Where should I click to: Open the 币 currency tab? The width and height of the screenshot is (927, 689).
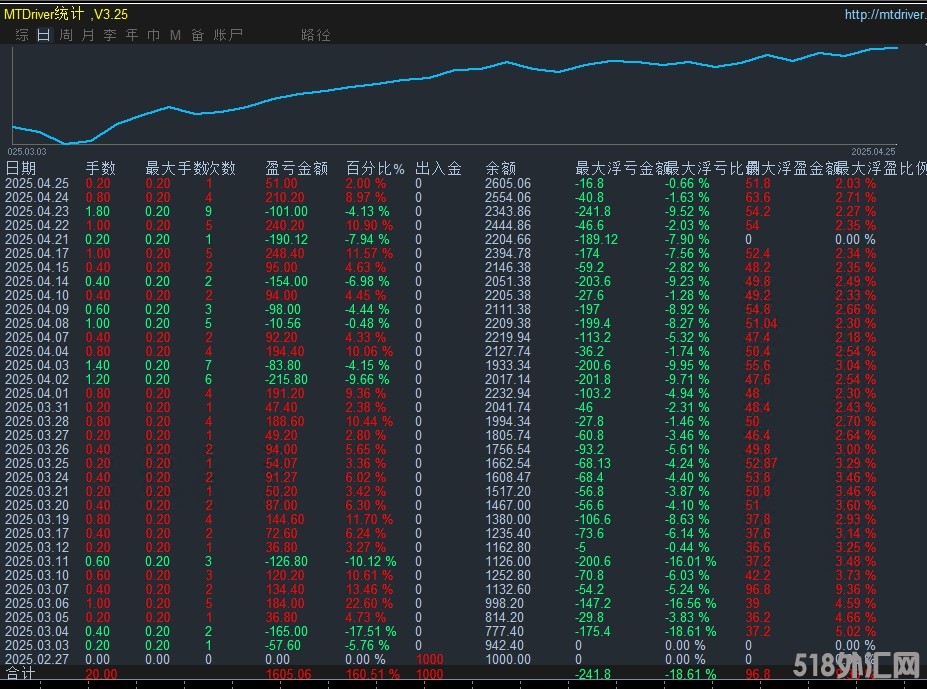point(153,35)
